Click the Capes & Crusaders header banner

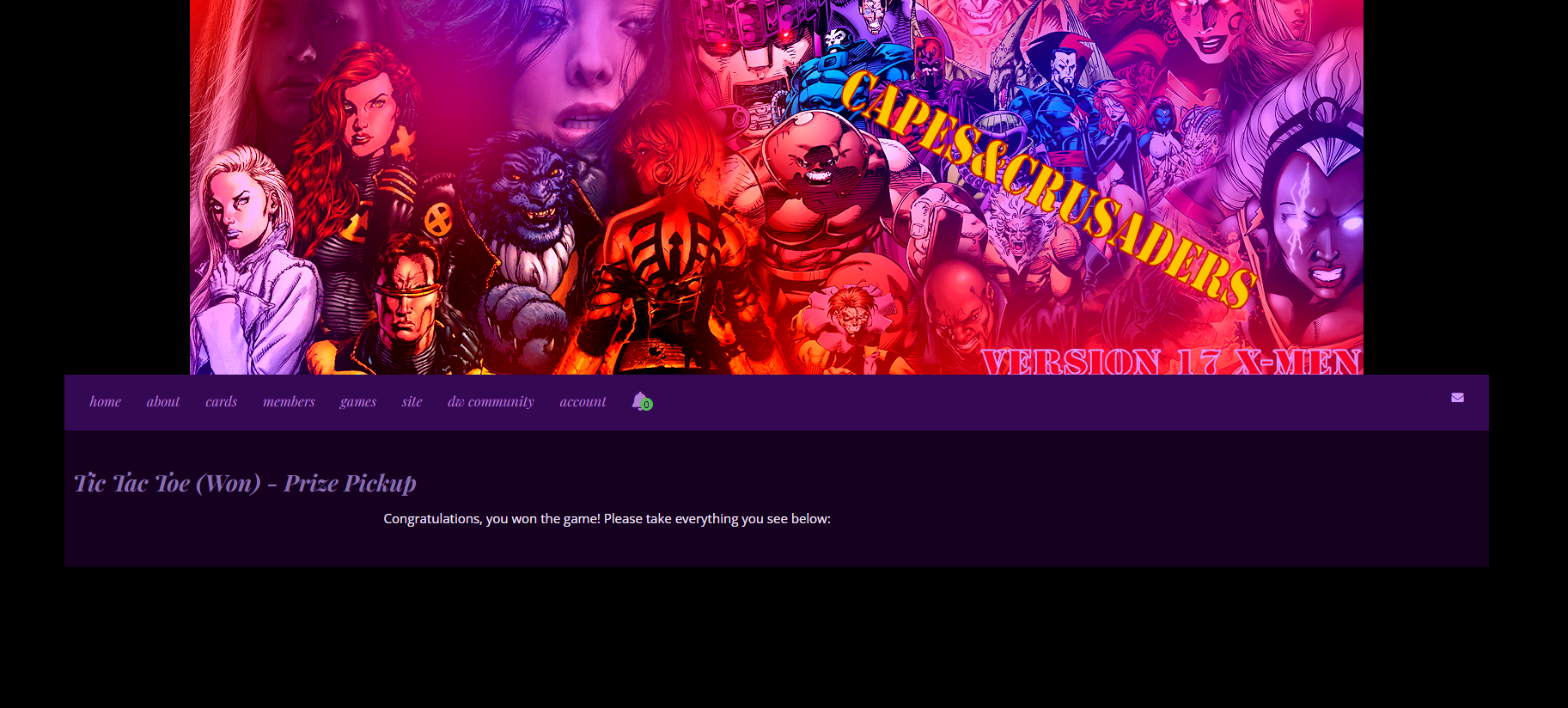pyautogui.click(x=777, y=187)
